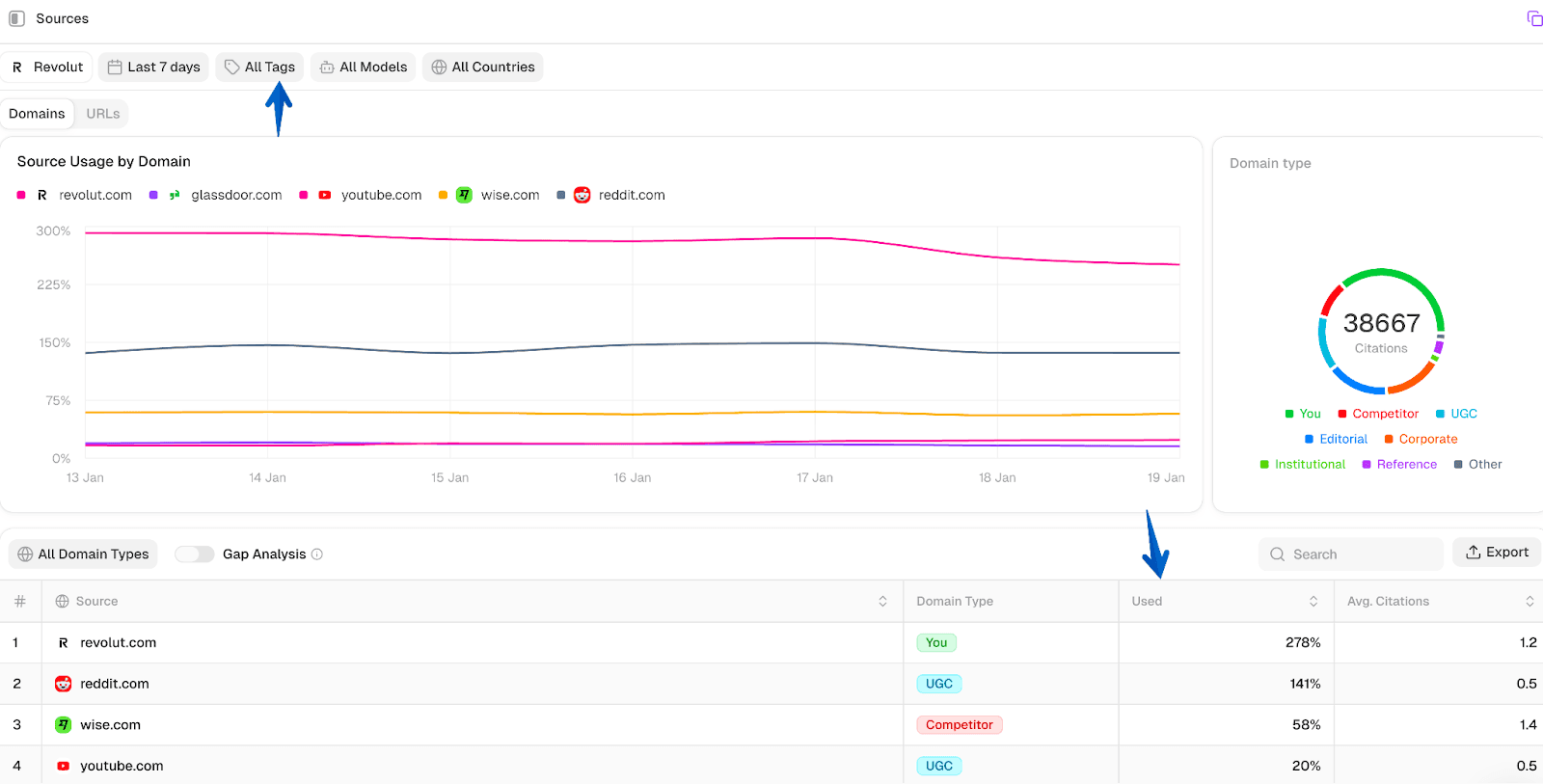Click the Competitor red legend swatch

pos(1342,414)
